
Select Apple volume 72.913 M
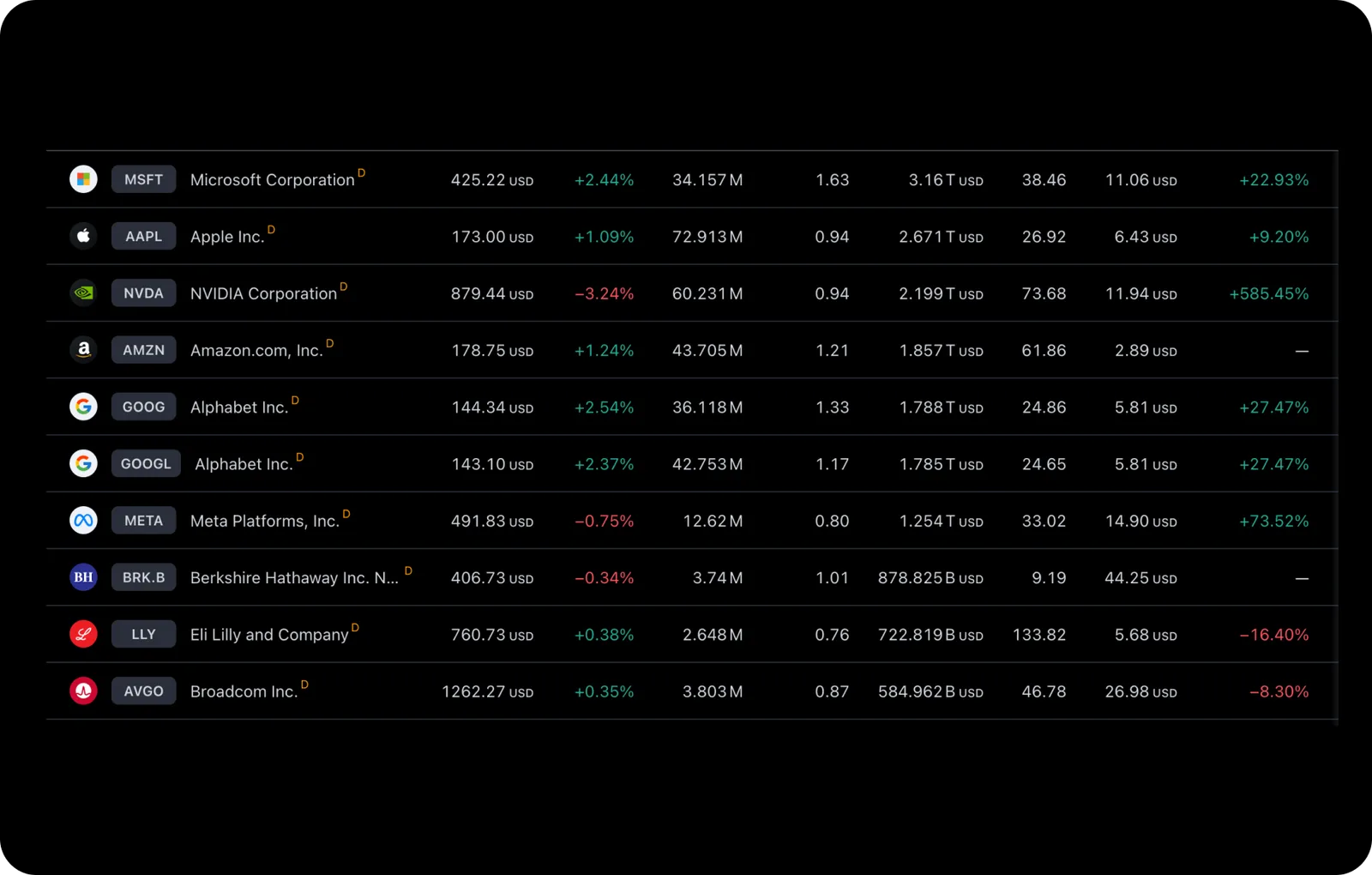(x=707, y=237)
